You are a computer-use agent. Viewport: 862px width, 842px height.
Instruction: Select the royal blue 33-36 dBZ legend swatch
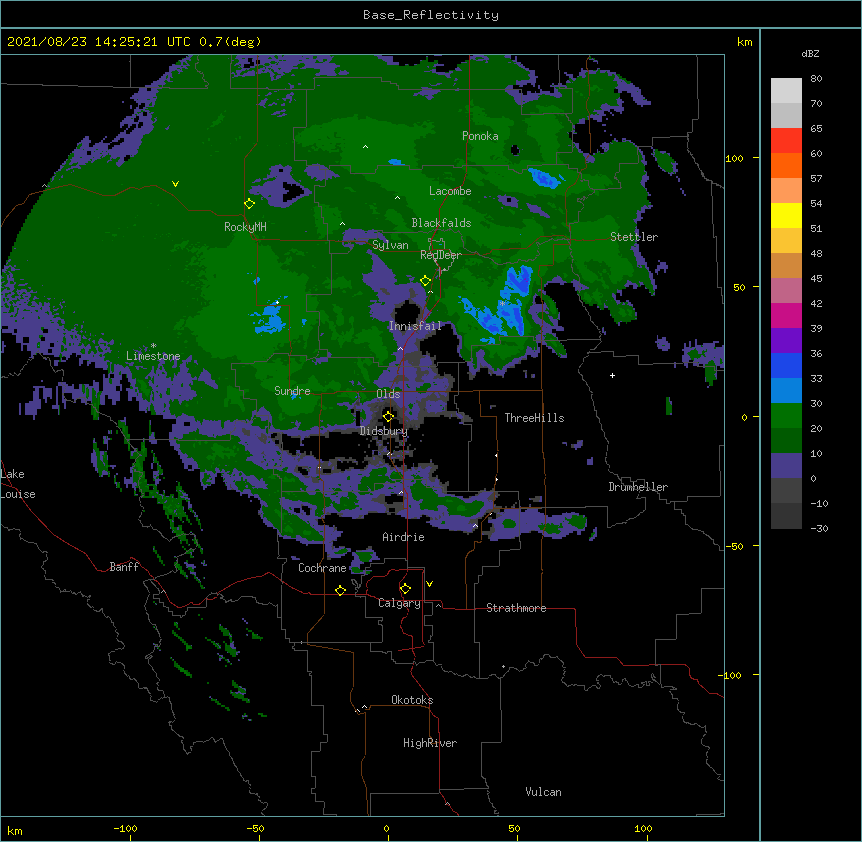pyautogui.click(x=786, y=365)
